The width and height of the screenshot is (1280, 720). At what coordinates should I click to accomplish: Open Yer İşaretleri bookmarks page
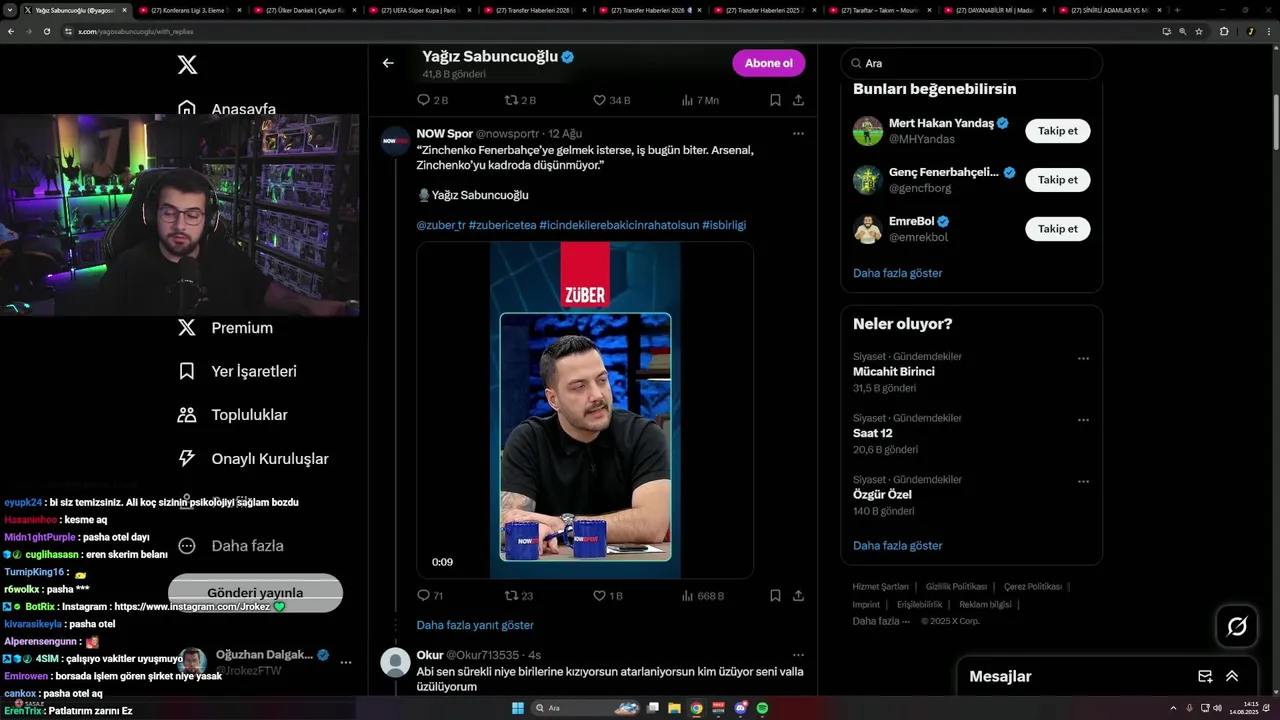237,371
